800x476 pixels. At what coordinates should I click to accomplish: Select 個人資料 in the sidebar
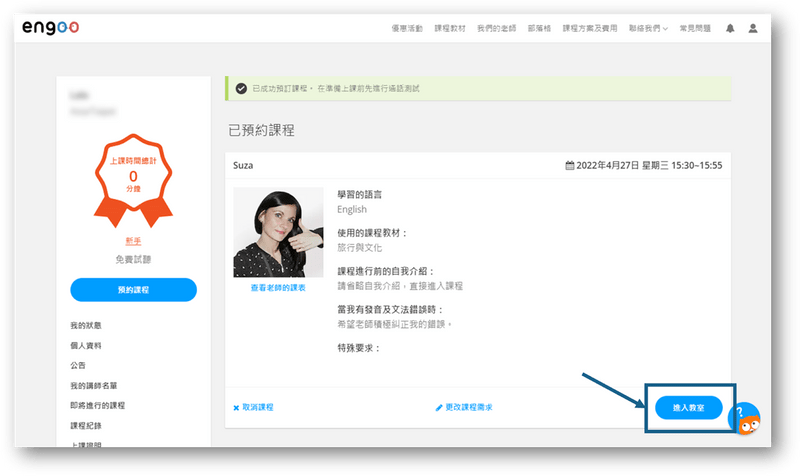coord(85,346)
